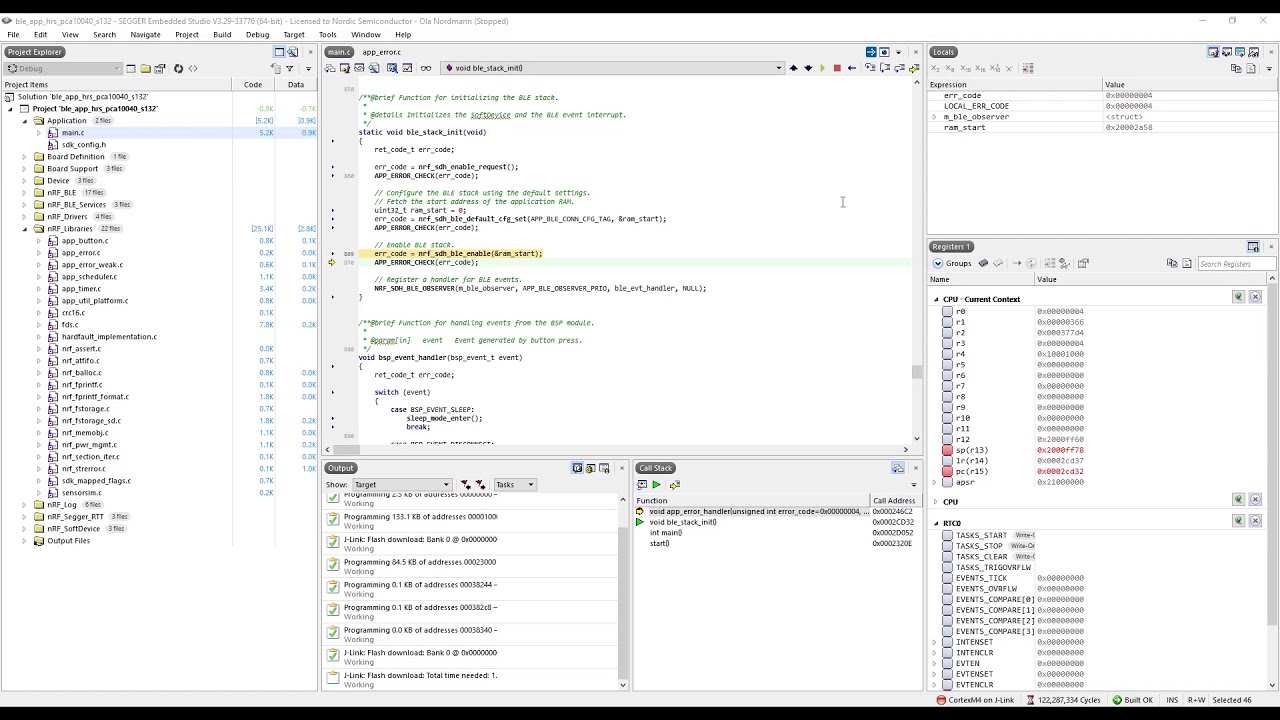Expand the Groups dropdown in Registers

click(951, 263)
